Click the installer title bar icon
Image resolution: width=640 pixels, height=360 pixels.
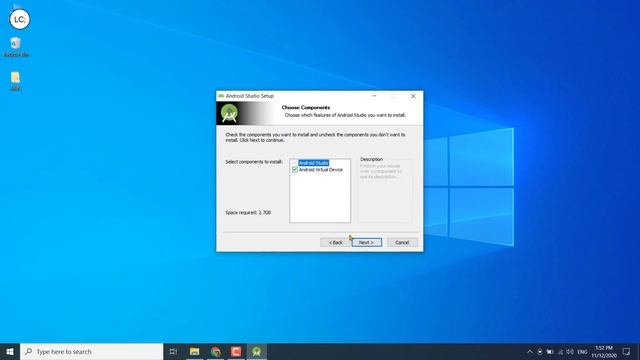(x=221, y=96)
